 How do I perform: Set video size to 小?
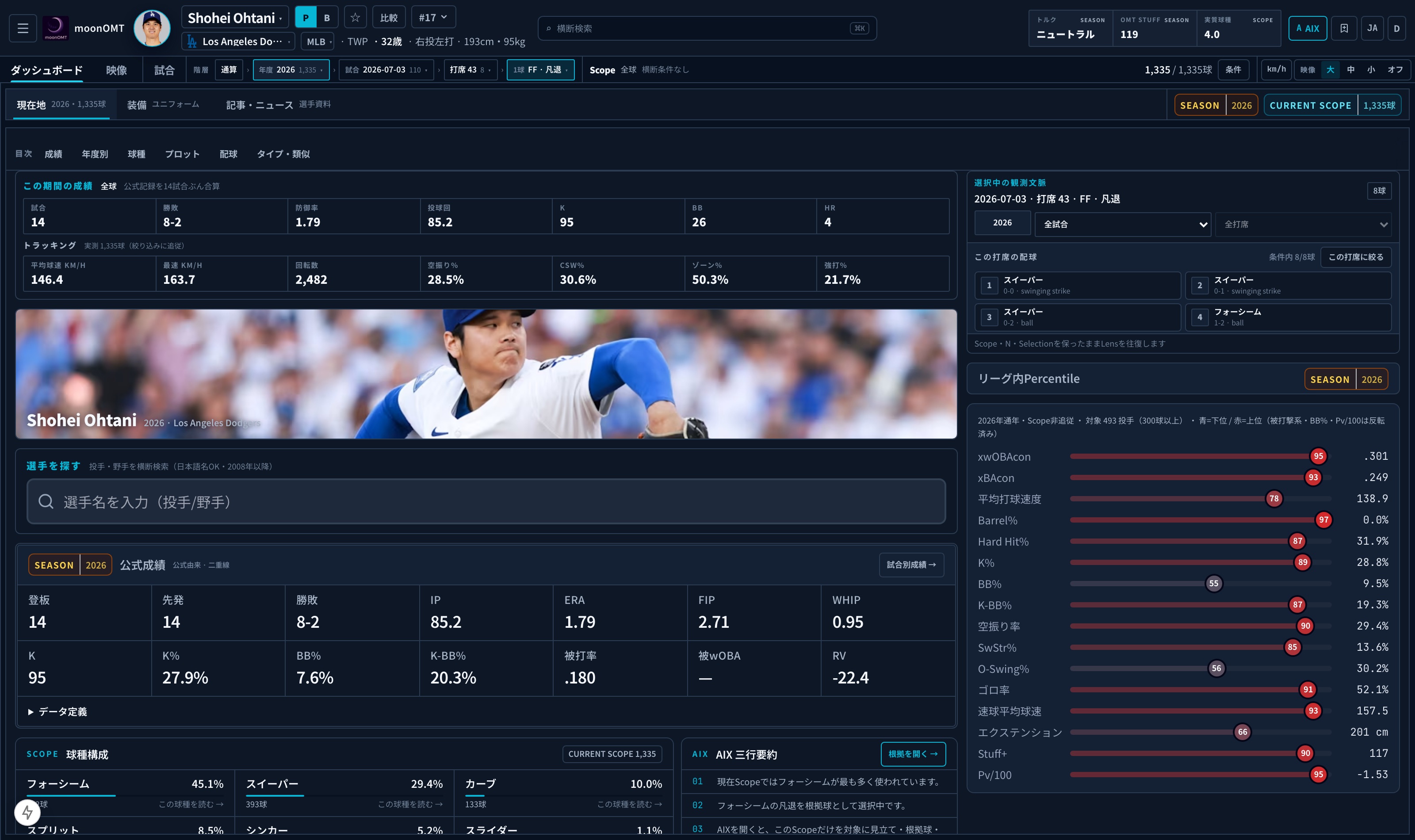coord(1371,69)
